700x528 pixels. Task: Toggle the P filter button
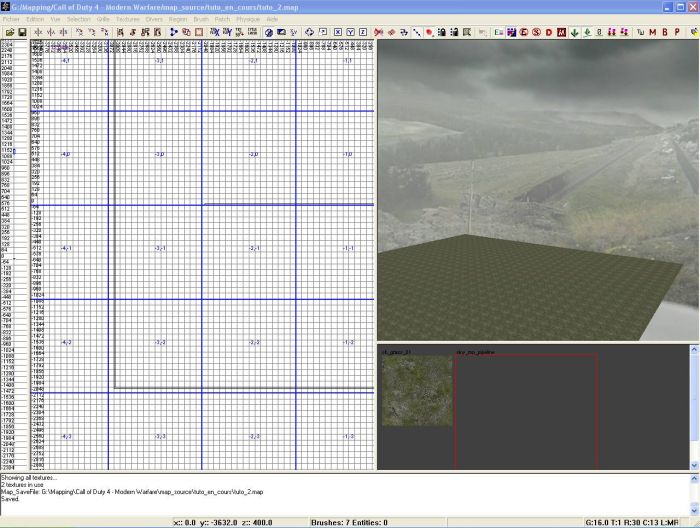(677, 32)
